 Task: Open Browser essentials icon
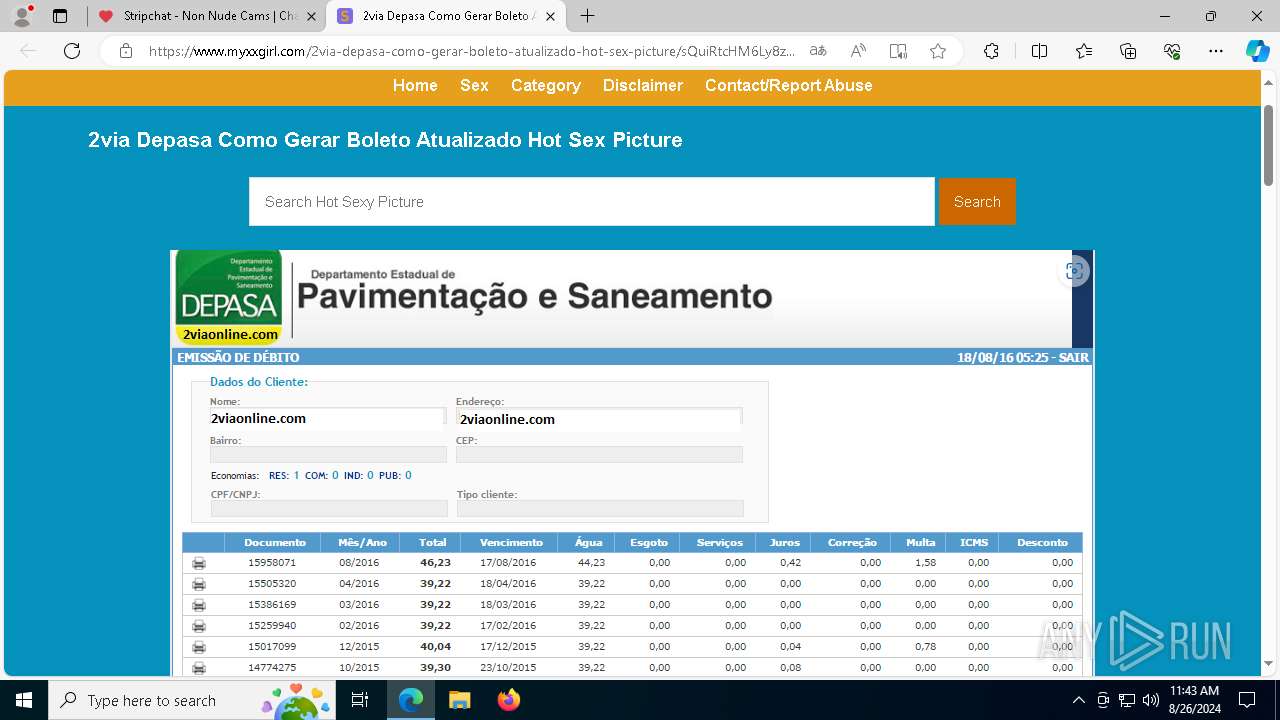coord(1172,51)
